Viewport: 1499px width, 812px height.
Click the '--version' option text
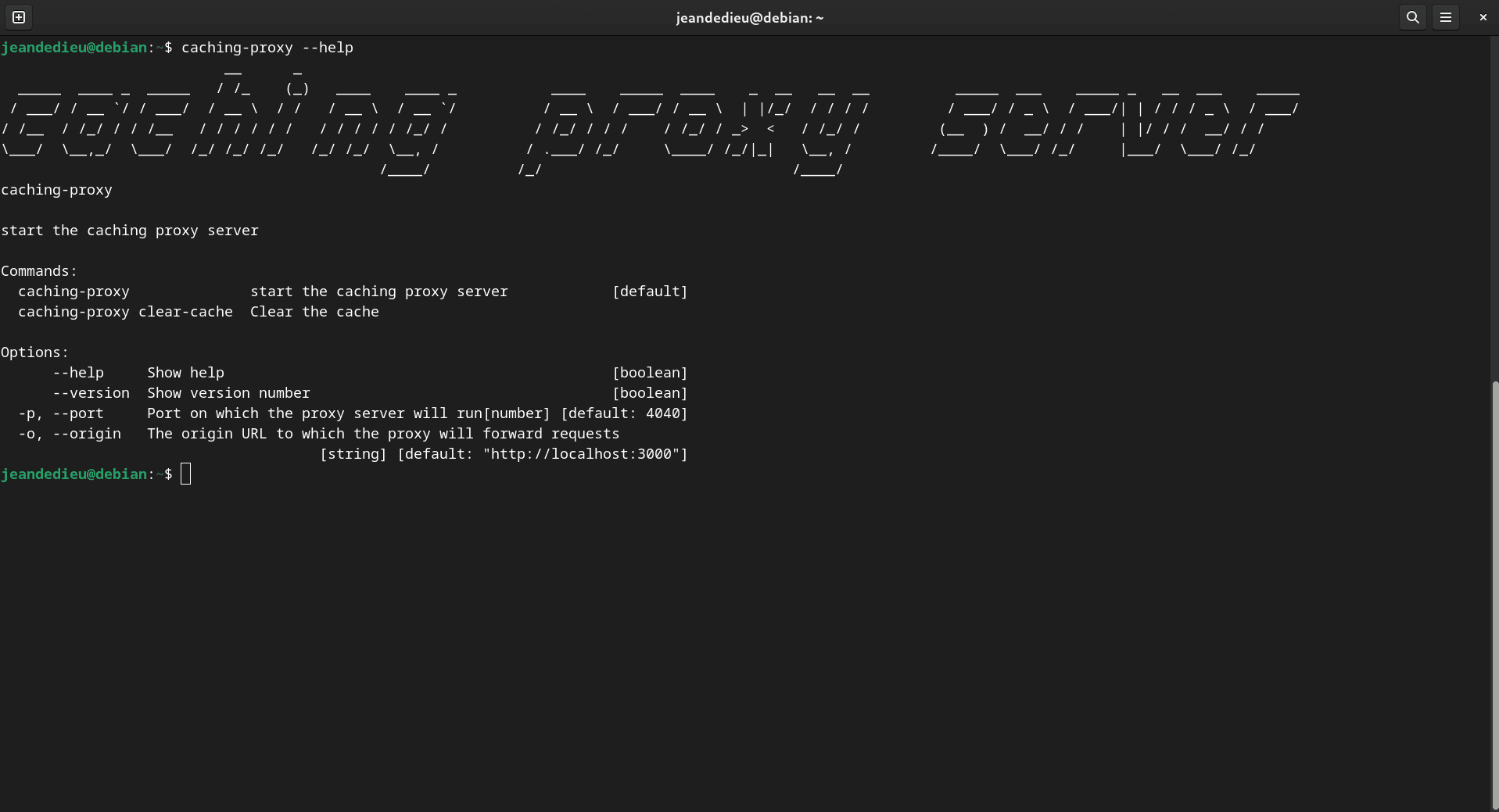tap(91, 393)
